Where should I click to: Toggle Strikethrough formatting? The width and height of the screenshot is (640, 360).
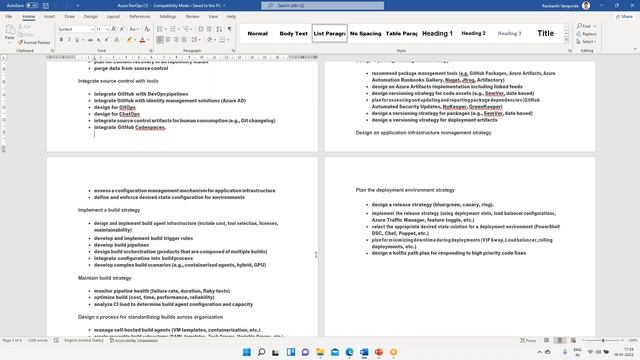tap(91, 40)
